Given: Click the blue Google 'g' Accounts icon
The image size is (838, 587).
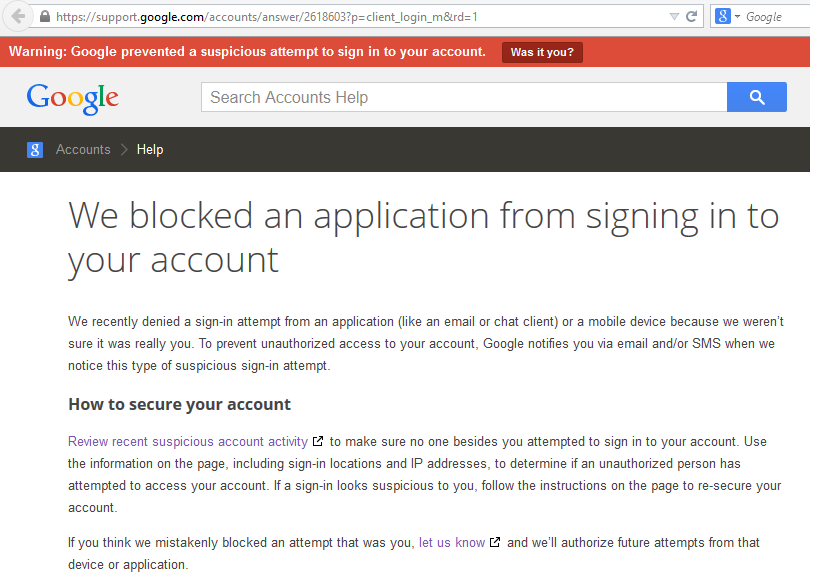Looking at the screenshot, I should [35, 150].
